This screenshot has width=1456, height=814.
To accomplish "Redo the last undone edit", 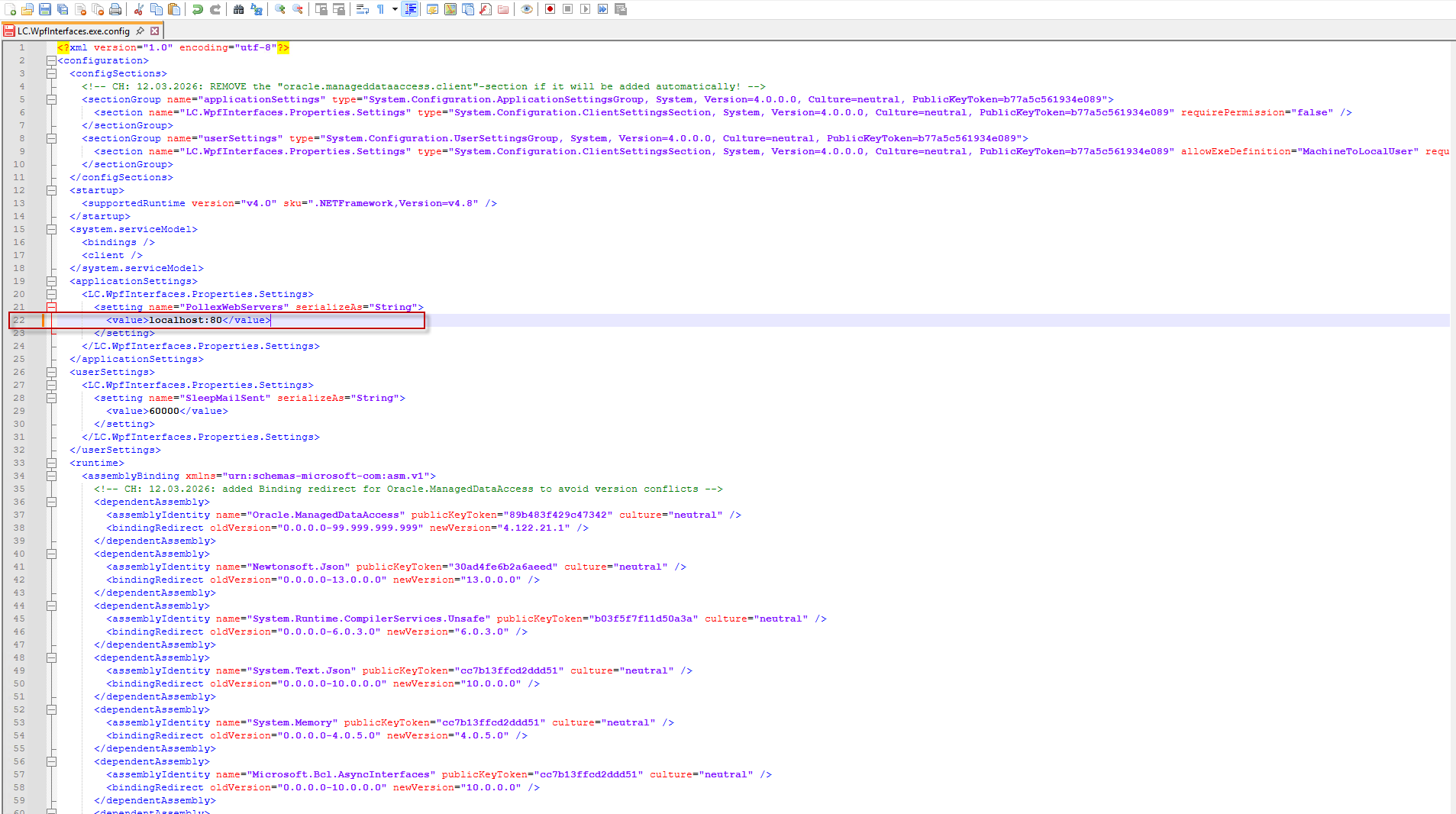I will 215,9.
